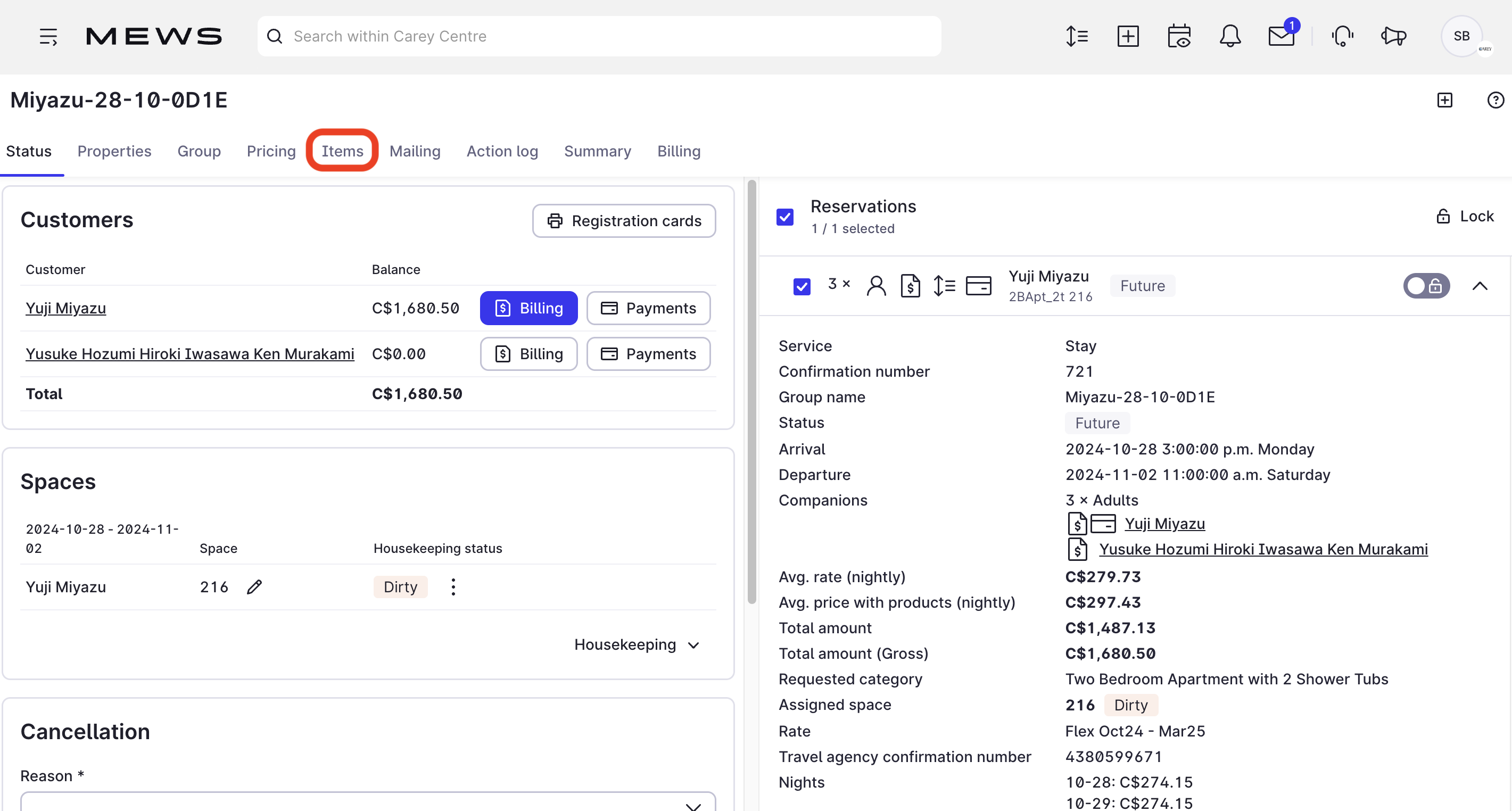Open the hamburger navigation menu
Image resolution: width=1512 pixels, height=811 pixels.
(x=48, y=36)
